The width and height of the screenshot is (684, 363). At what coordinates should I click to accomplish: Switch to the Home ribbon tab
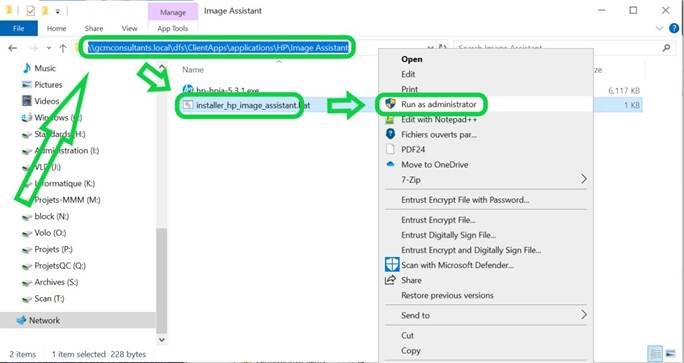pos(56,28)
